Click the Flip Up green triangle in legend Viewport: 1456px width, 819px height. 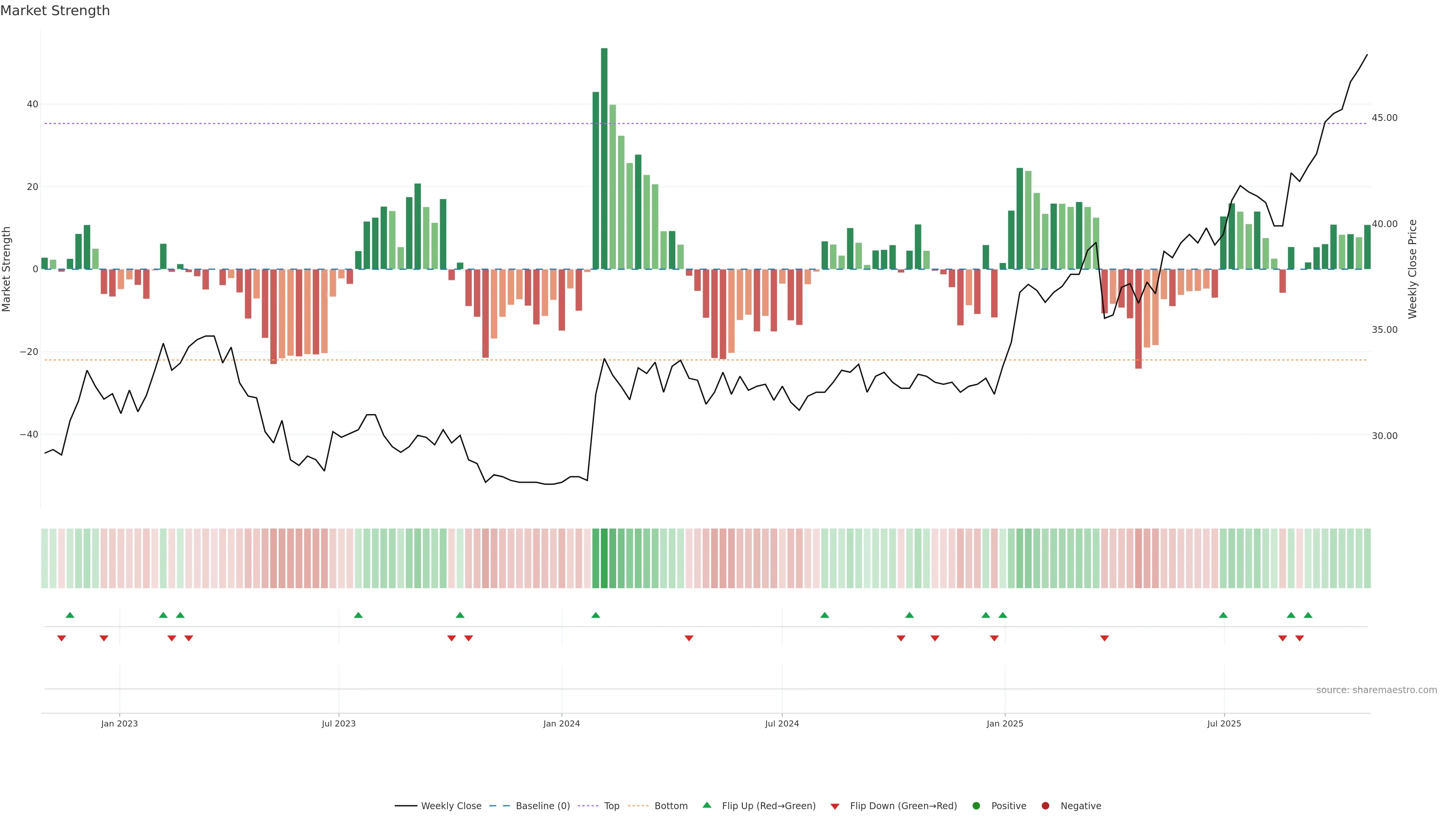pyautogui.click(x=706, y=805)
